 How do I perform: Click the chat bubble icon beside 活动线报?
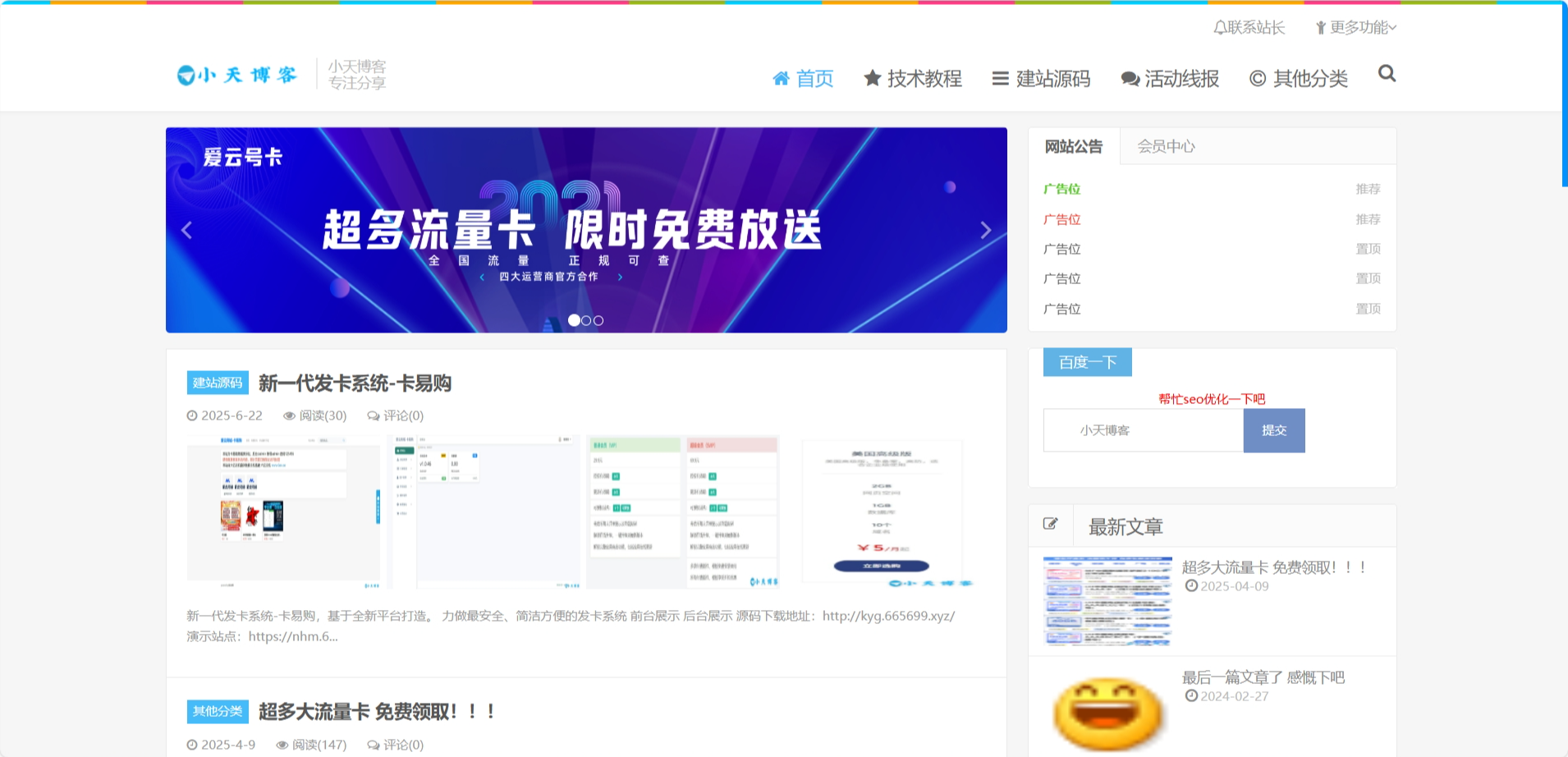pos(1129,78)
